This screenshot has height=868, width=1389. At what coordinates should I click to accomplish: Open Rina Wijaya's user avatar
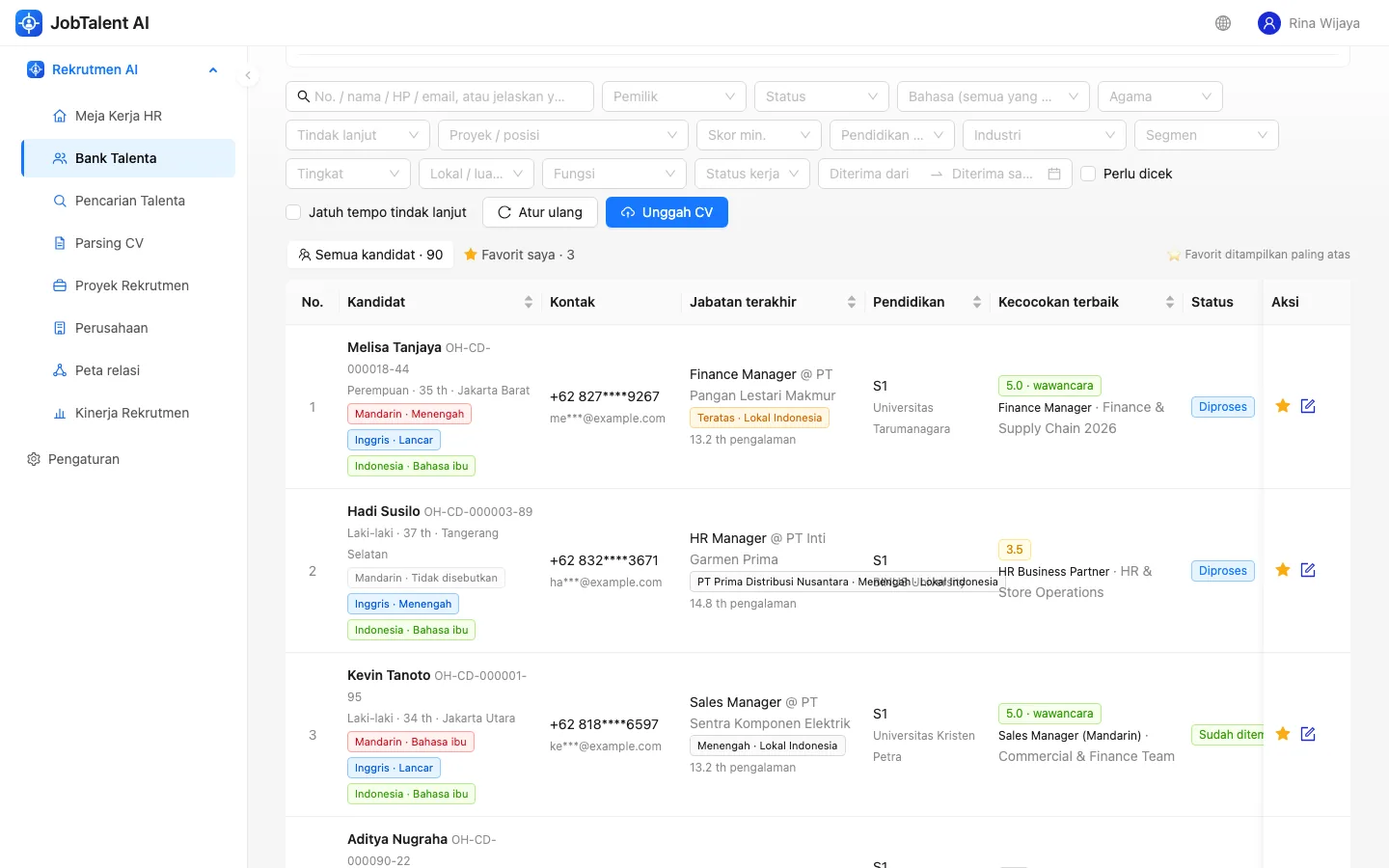1269,23
